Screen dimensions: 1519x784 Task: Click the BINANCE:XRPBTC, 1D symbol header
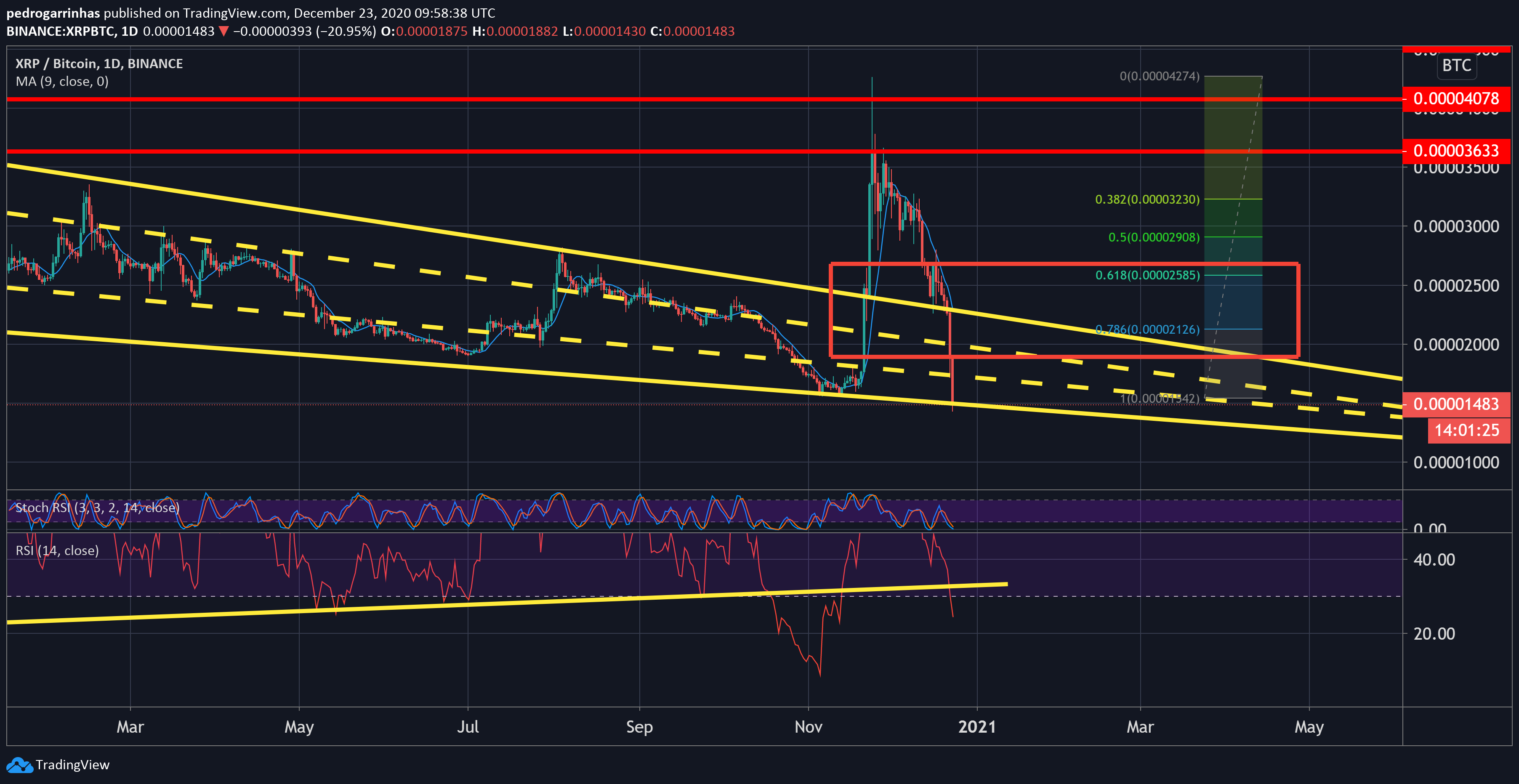(72, 31)
